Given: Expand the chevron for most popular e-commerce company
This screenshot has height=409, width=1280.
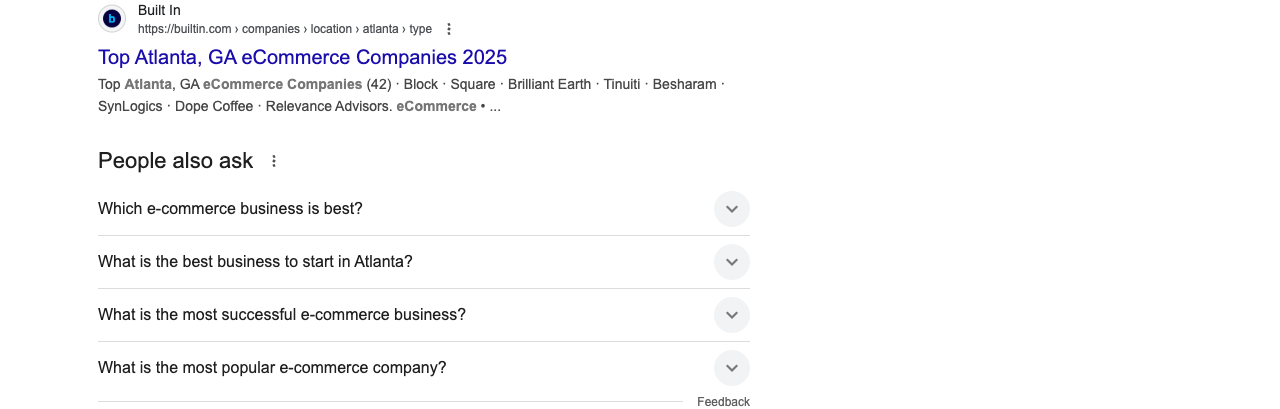Looking at the screenshot, I should [x=732, y=368].
